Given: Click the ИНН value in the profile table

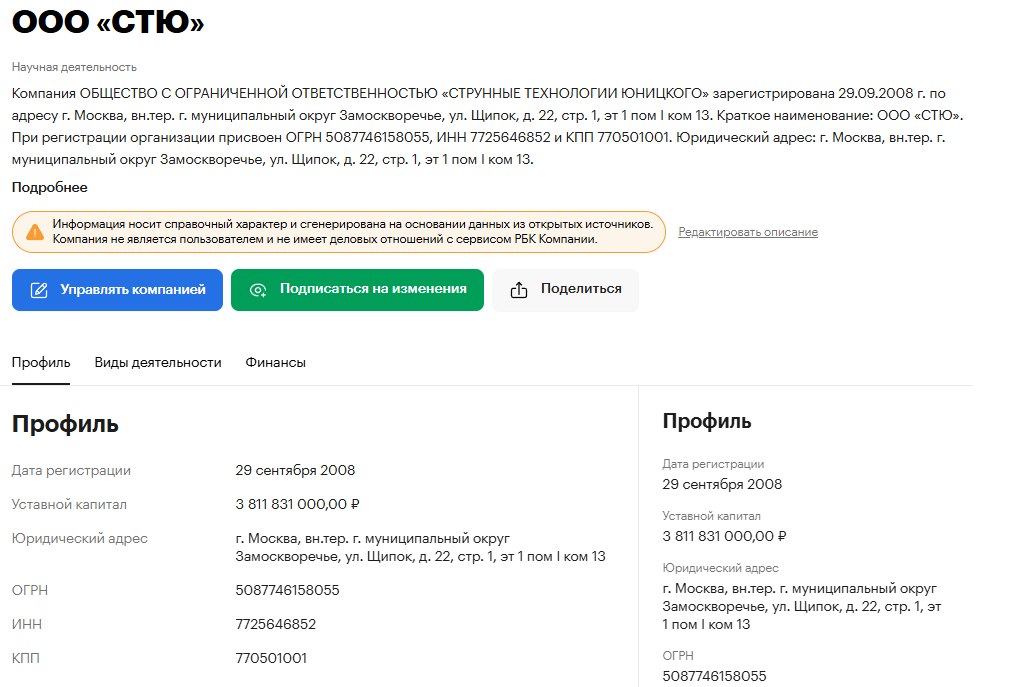Looking at the screenshot, I should pos(276,625).
